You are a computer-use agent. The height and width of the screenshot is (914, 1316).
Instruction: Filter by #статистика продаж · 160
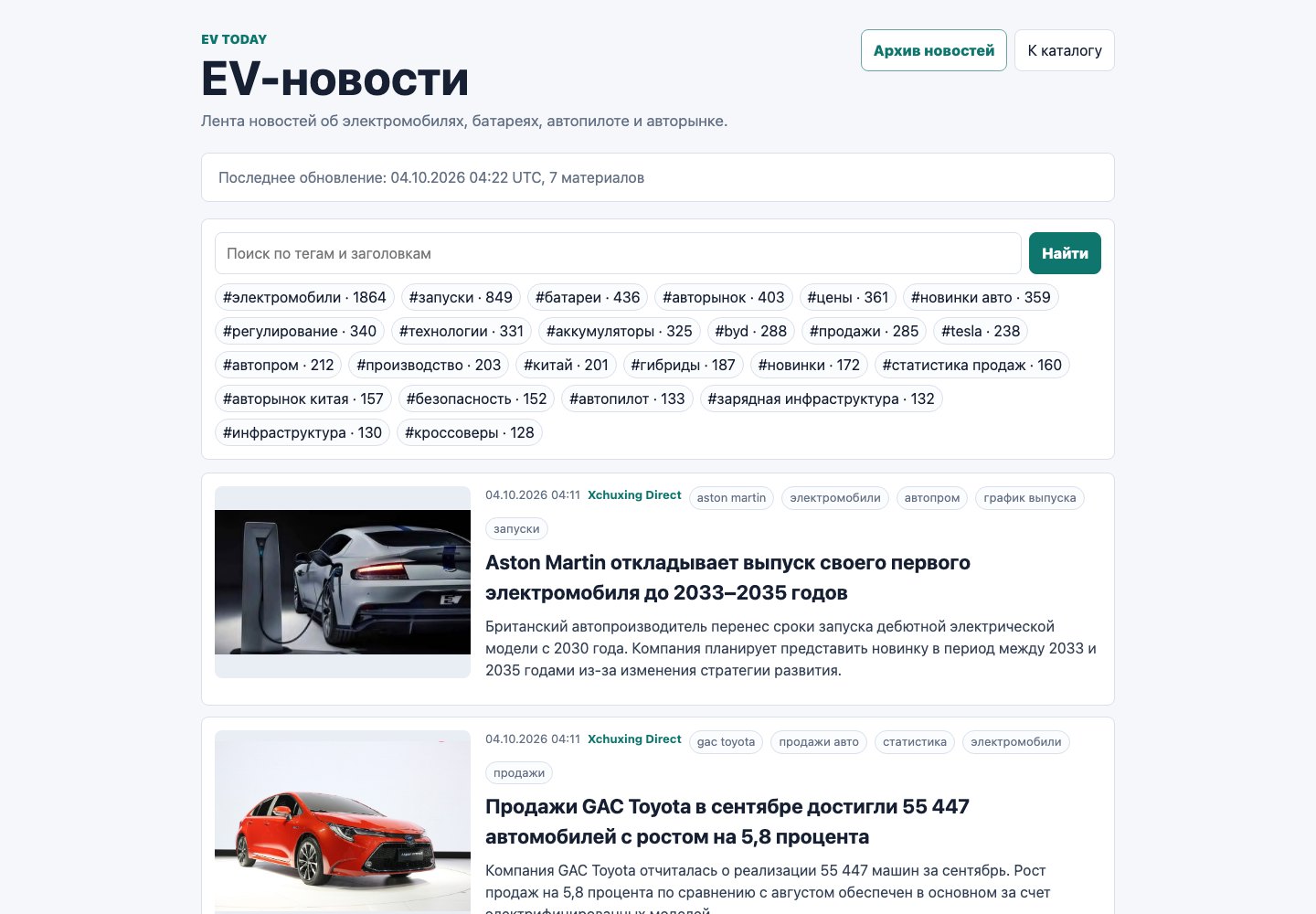(972, 365)
